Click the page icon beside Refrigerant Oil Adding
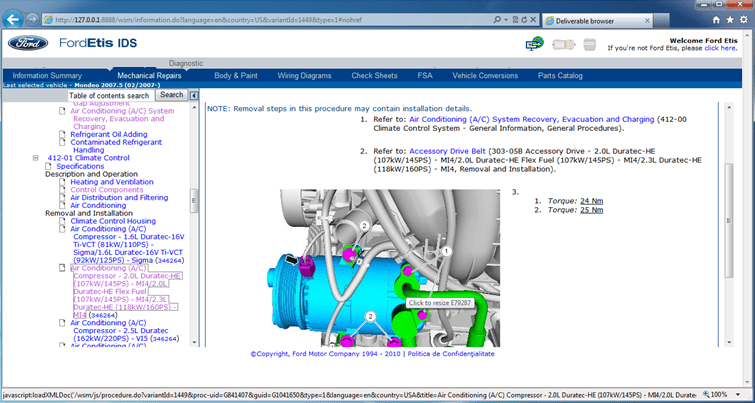 pos(62,134)
